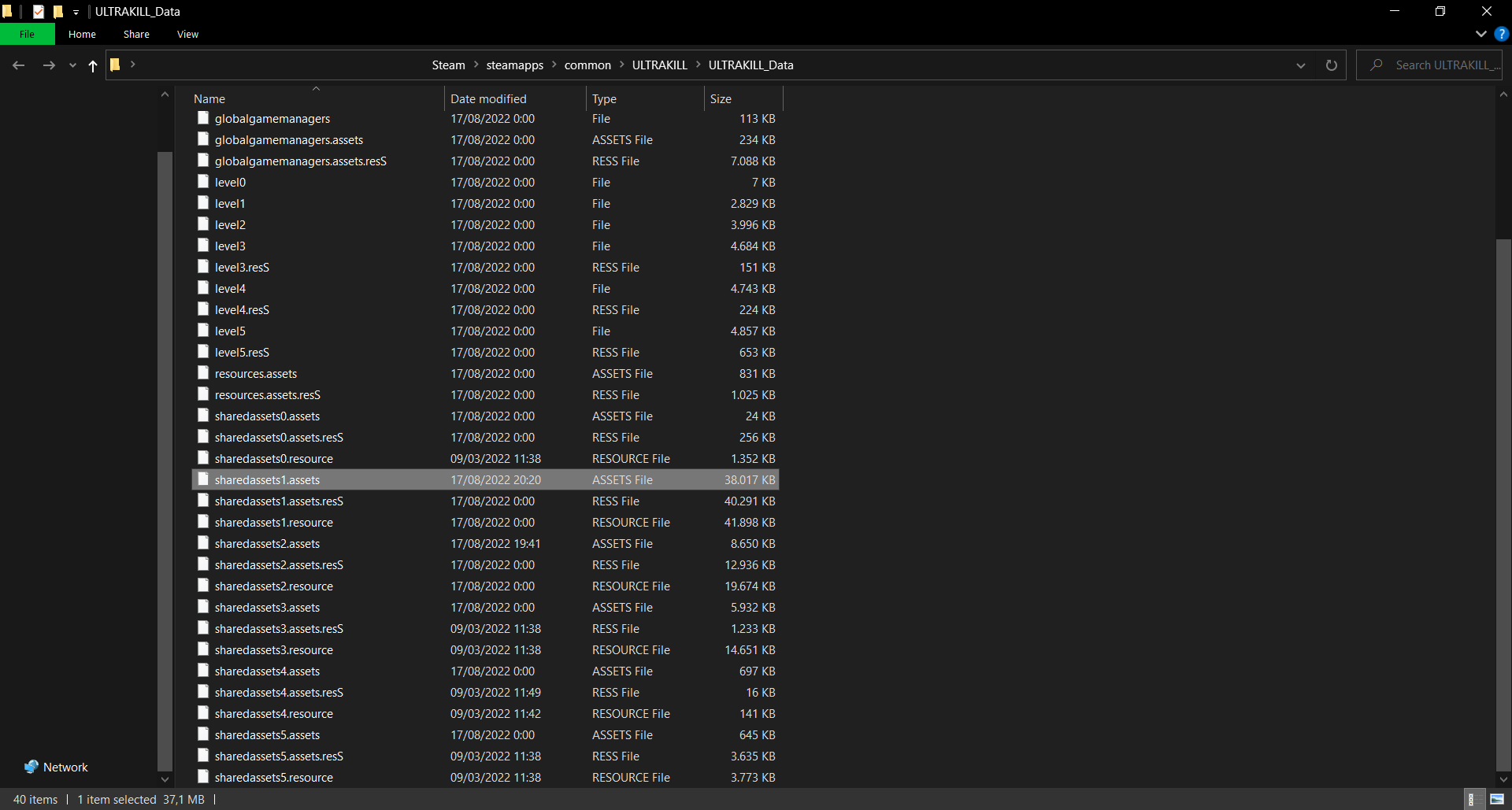Click the Back navigation arrow
The height and width of the screenshot is (810, 1512).
[x=19, y=65]
